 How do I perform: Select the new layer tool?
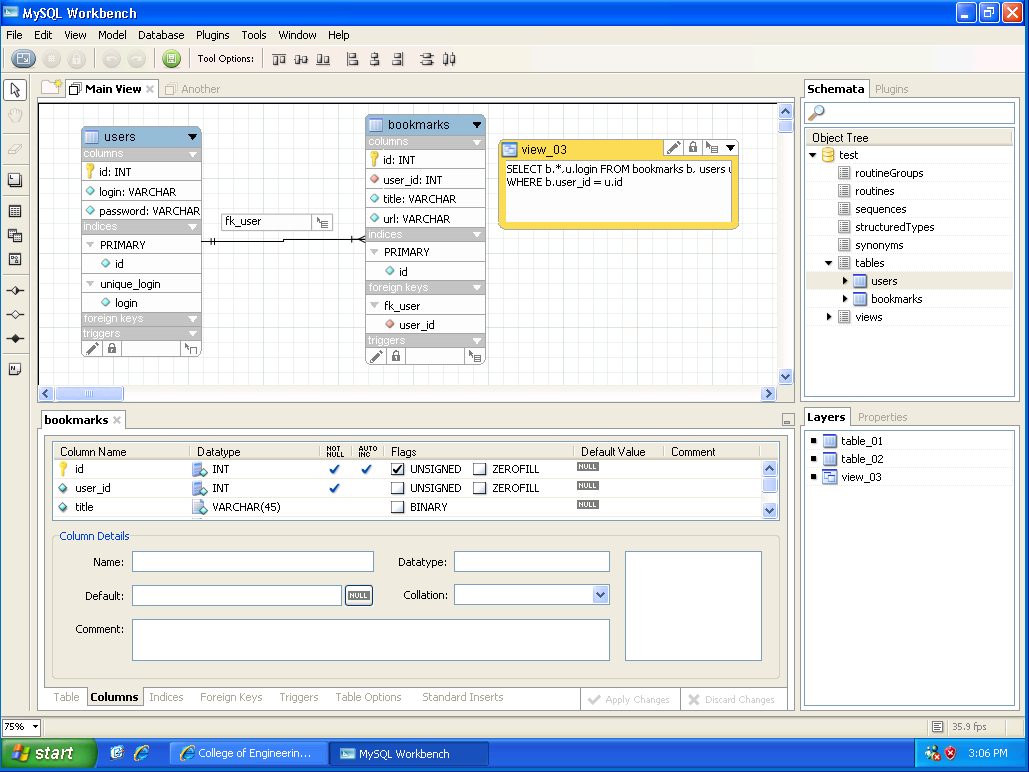click(x=15, y=180)
